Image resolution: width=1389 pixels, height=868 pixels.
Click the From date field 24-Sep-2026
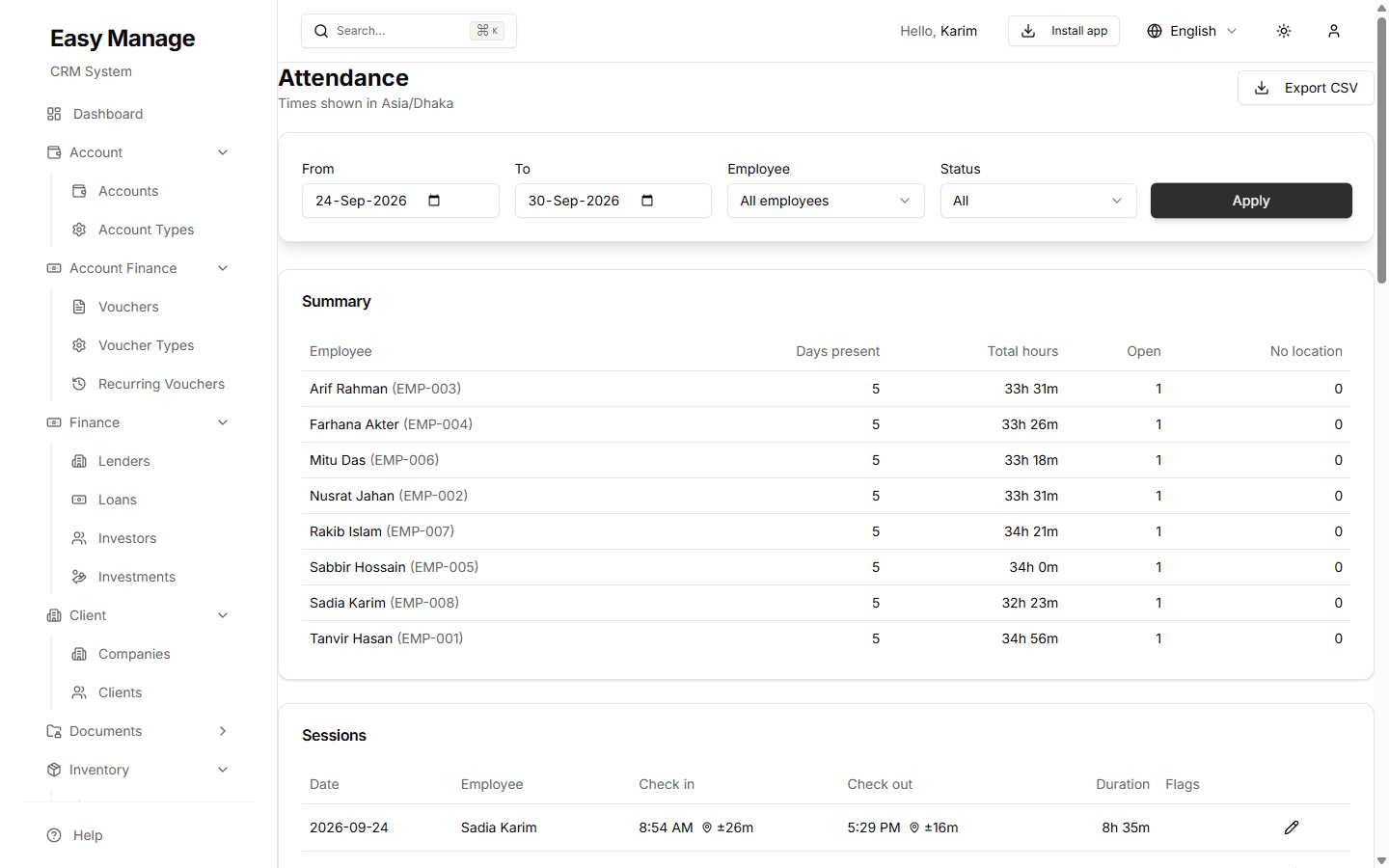(400, 201)
